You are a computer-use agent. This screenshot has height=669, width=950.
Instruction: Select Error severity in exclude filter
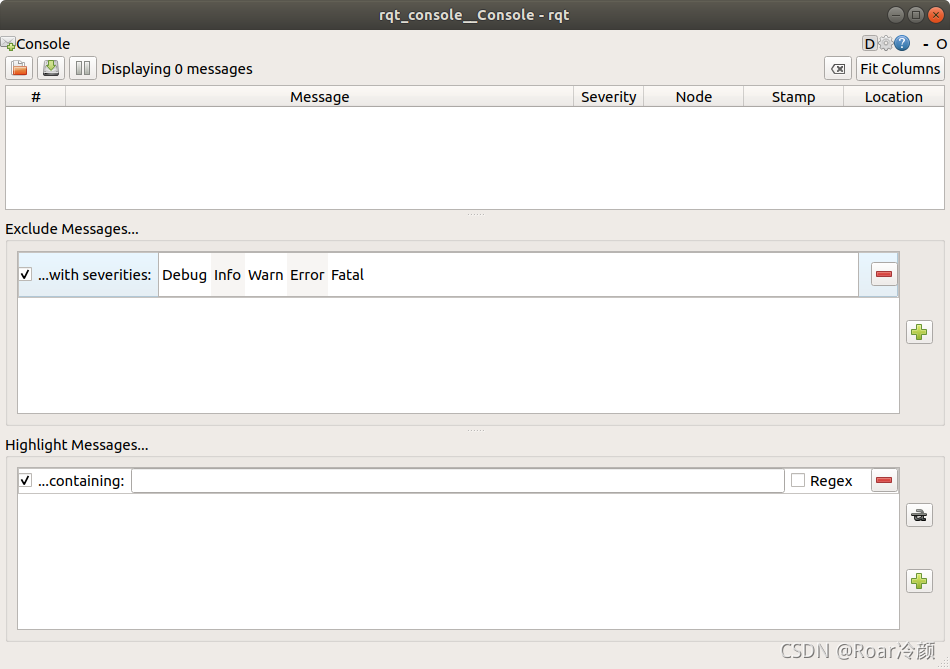pos(307,275)
